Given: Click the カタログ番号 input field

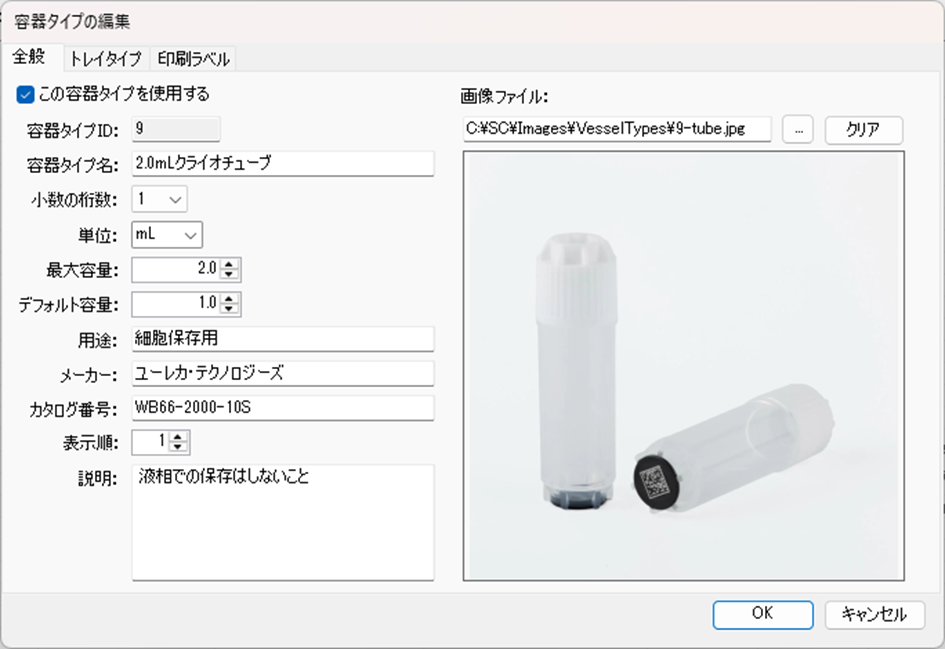Looking at the screenshot, I should tap(283, 408).
